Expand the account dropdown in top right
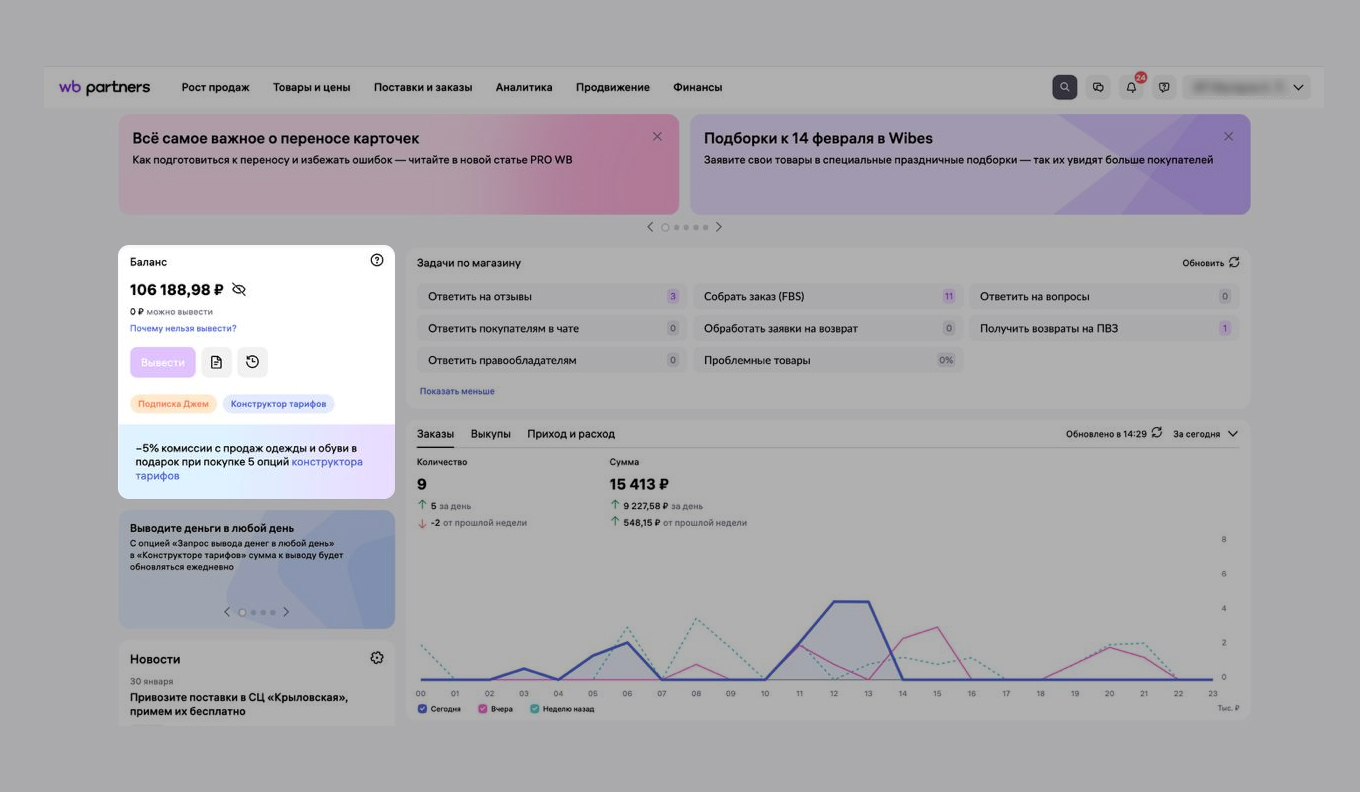 [x=1298, y=87]
